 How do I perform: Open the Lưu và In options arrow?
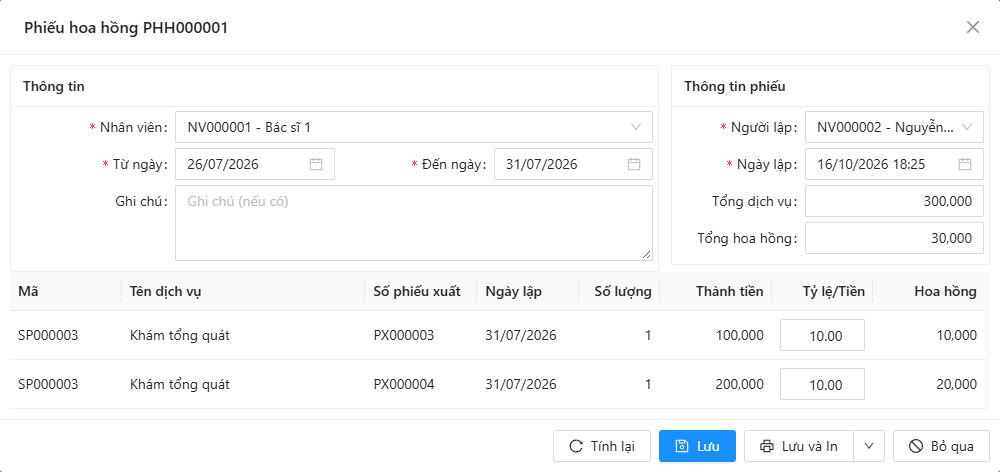click(x=870, y=446)
